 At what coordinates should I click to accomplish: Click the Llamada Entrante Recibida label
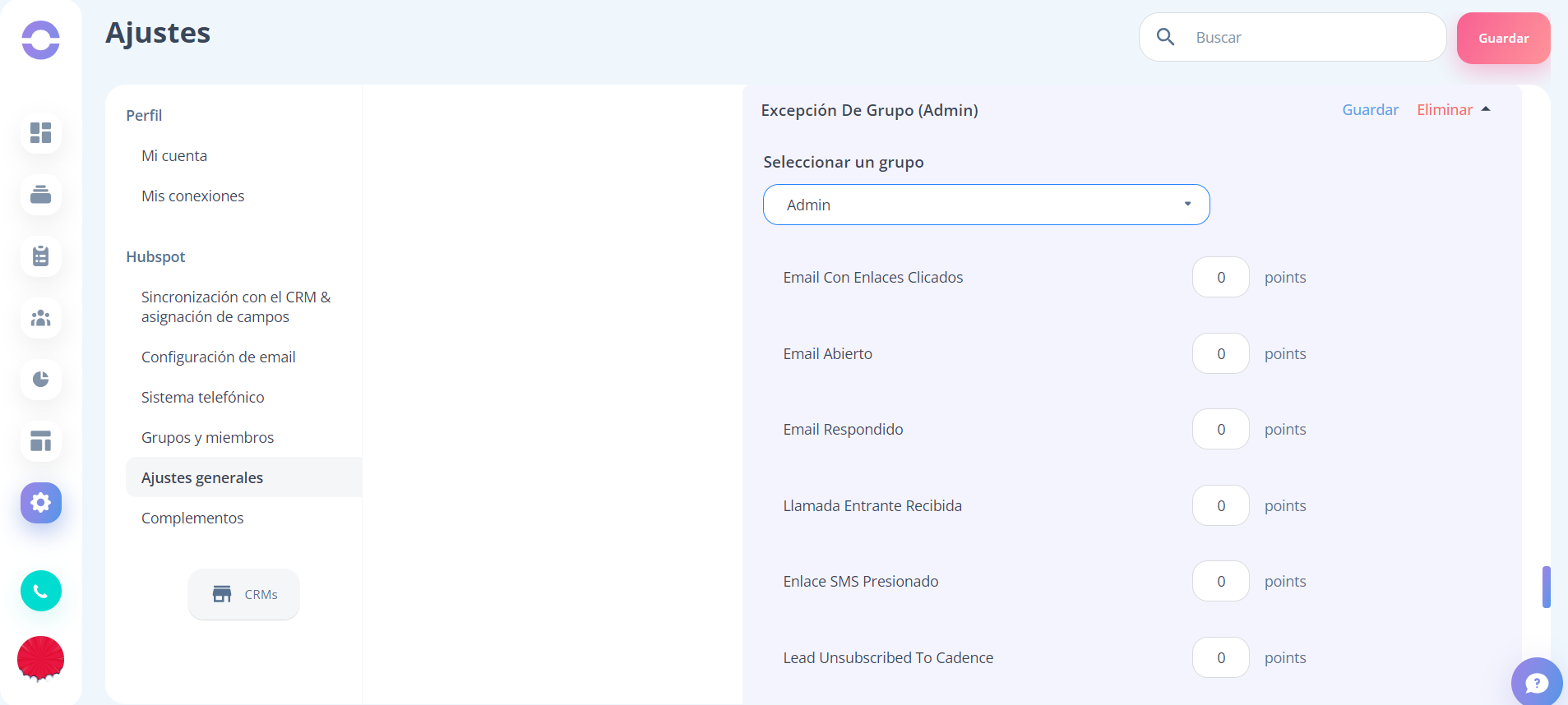(872, 505)
